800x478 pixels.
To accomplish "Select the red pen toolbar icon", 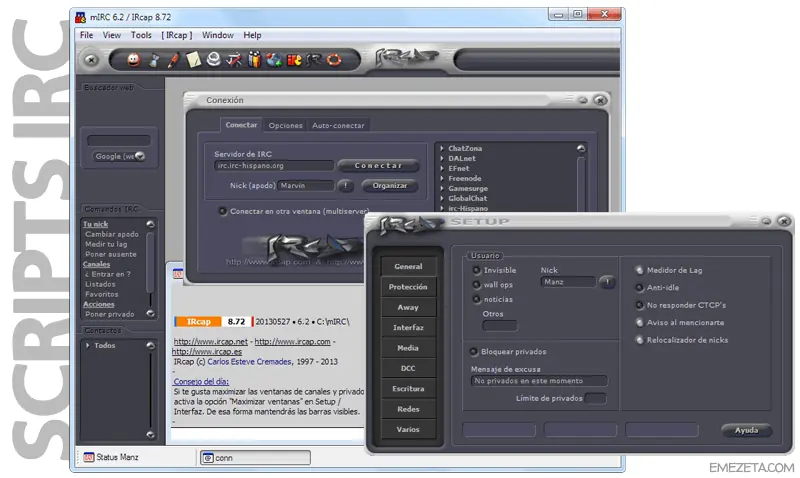I will 173,60.
